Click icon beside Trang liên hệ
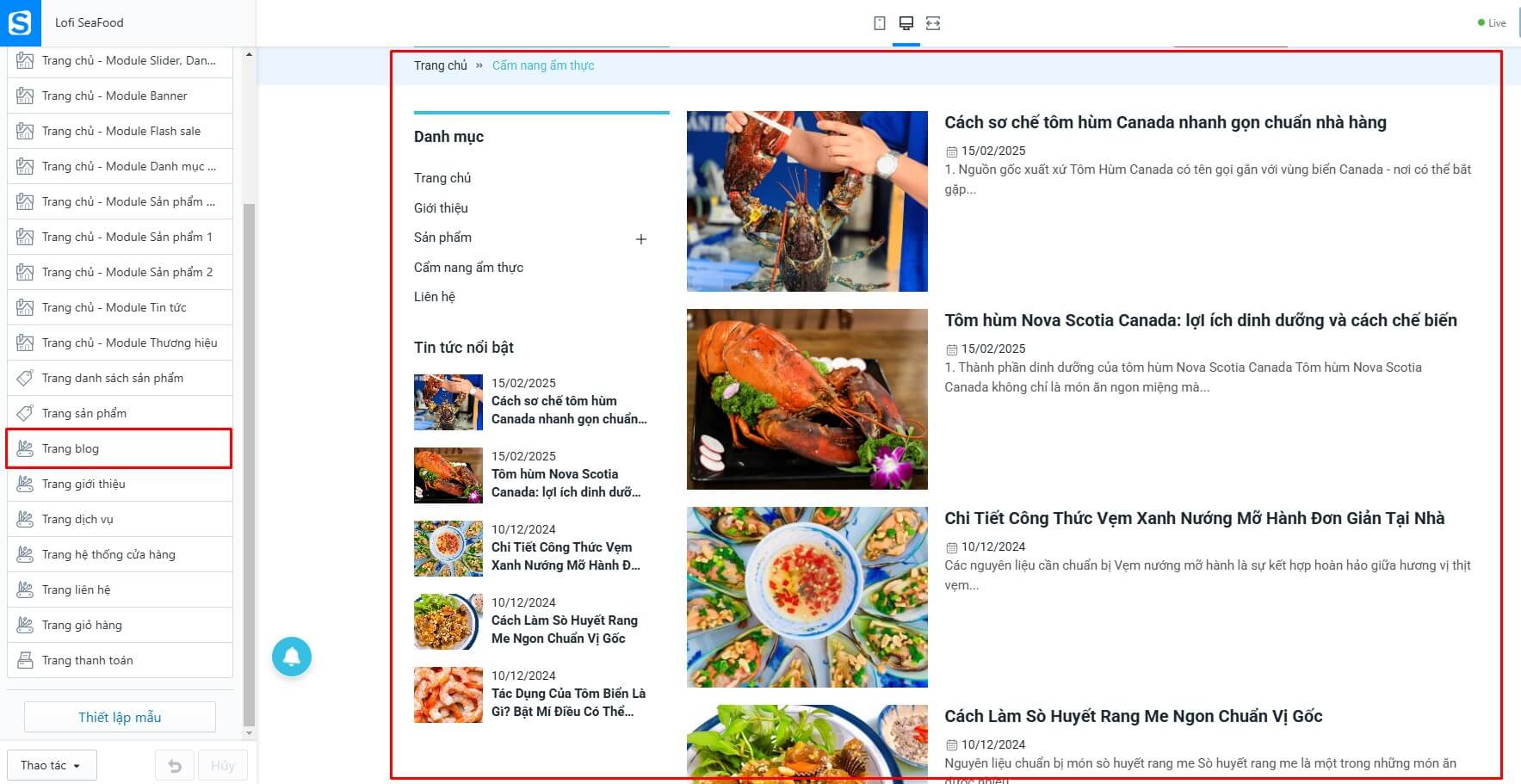Viewport: 1521px width, 784px height. 26,590
